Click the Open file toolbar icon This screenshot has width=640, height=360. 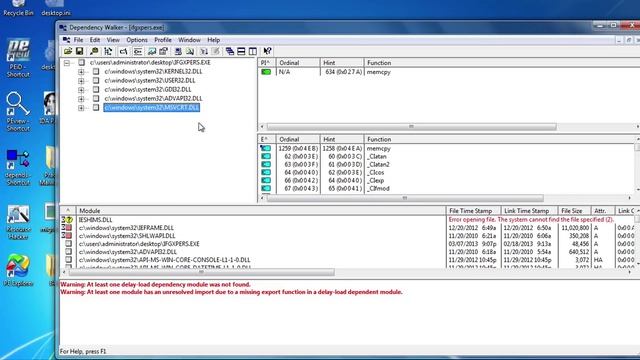[68, 51]
